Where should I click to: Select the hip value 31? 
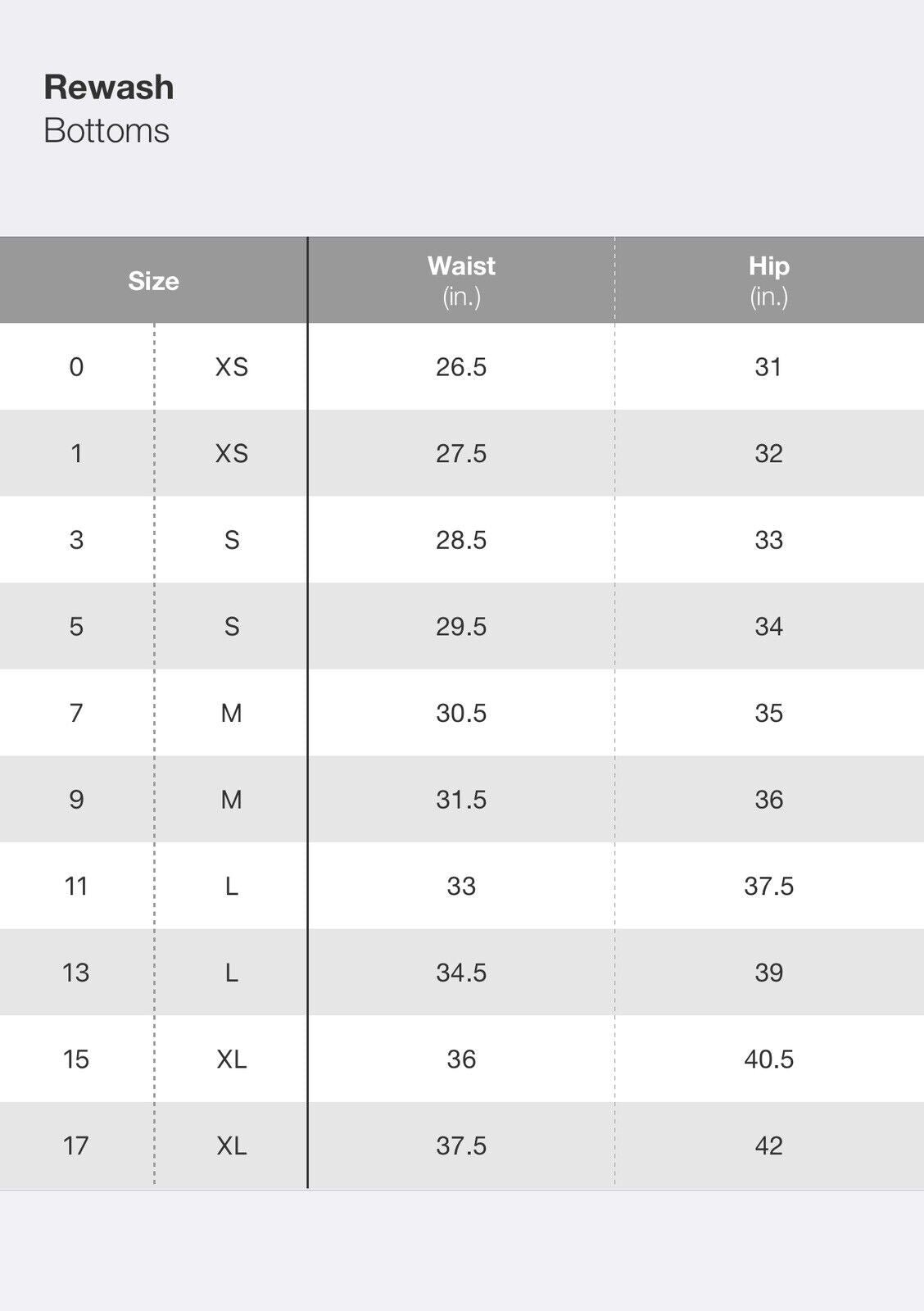pos(768,367)
